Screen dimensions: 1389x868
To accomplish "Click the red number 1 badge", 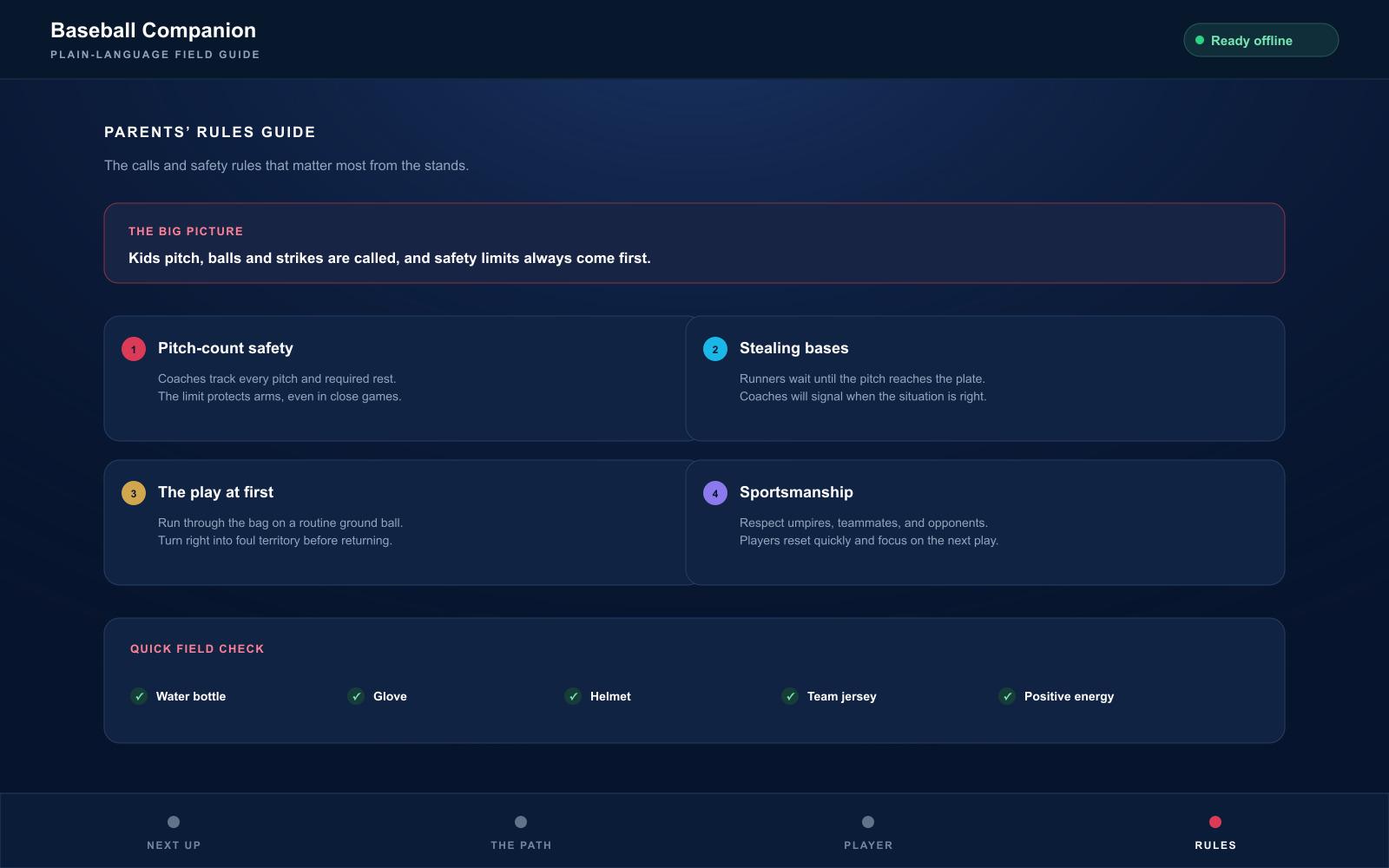I will tap(134, 349).
